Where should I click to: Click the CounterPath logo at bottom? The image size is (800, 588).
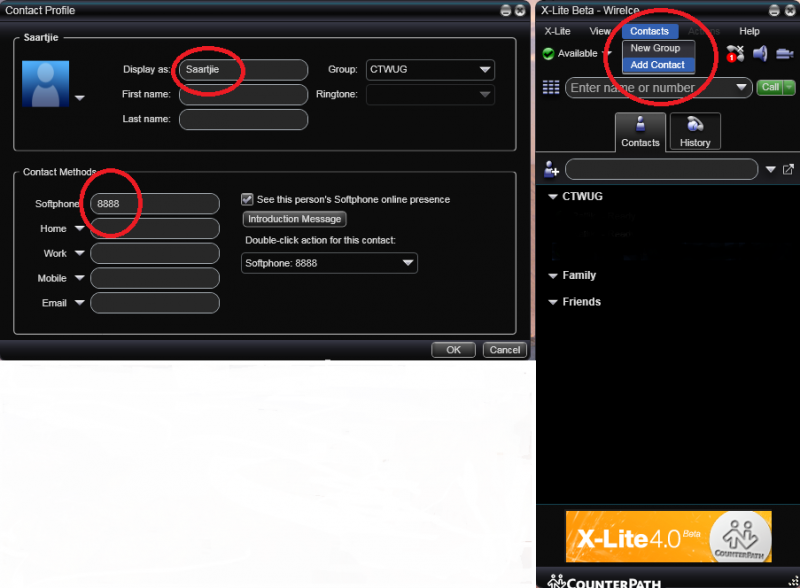(x=604, y=581)
